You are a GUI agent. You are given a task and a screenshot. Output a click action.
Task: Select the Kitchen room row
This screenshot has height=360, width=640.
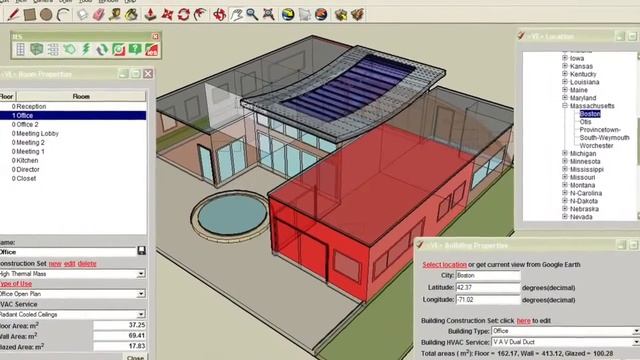tap(73, 160)
